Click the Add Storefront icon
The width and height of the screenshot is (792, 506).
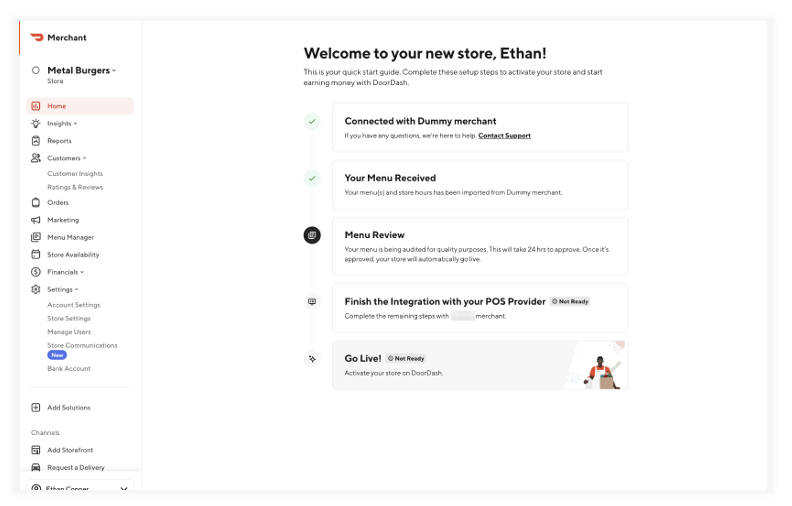point(36,450)
